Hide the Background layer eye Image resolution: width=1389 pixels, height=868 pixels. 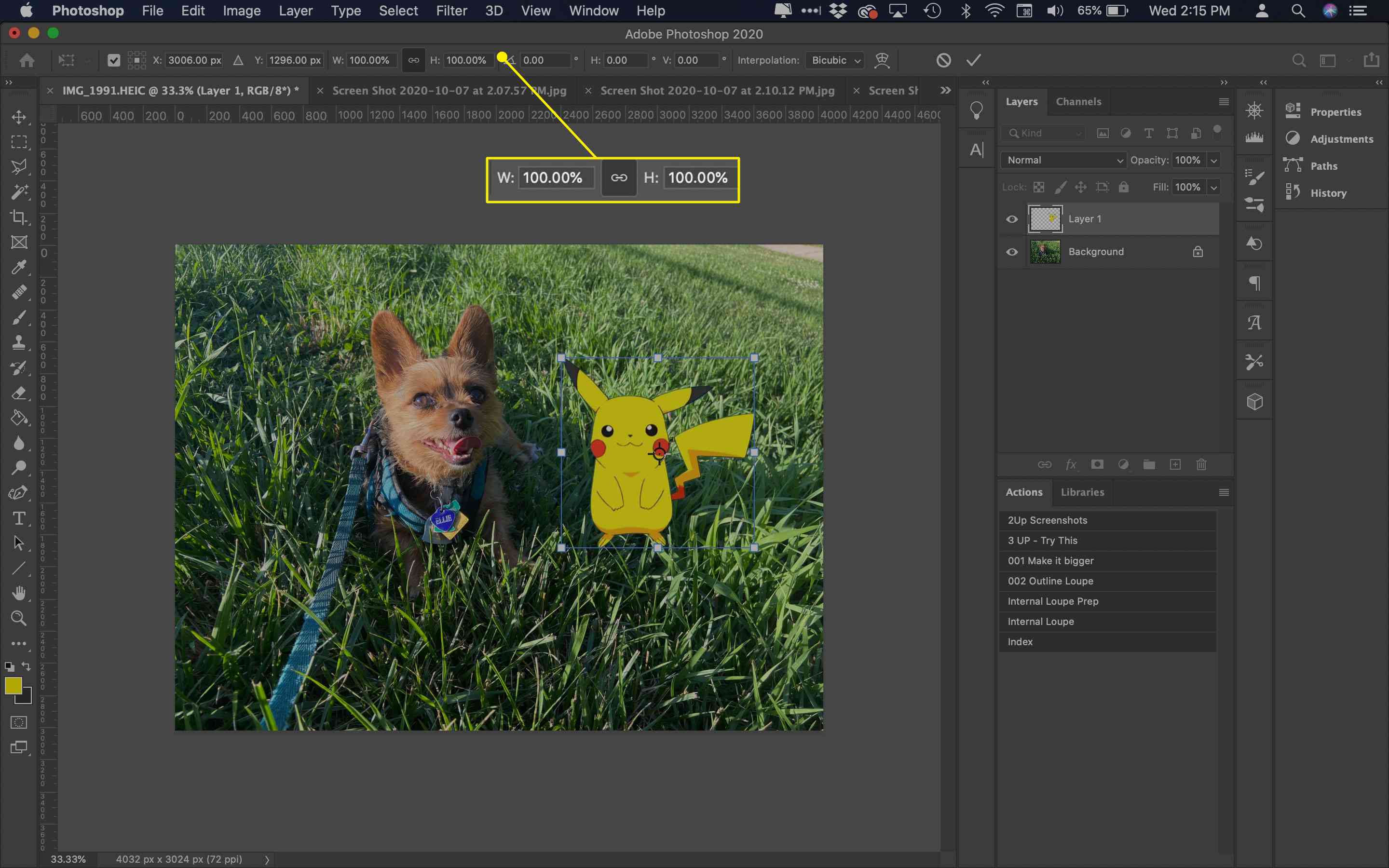click(1012, 252)
